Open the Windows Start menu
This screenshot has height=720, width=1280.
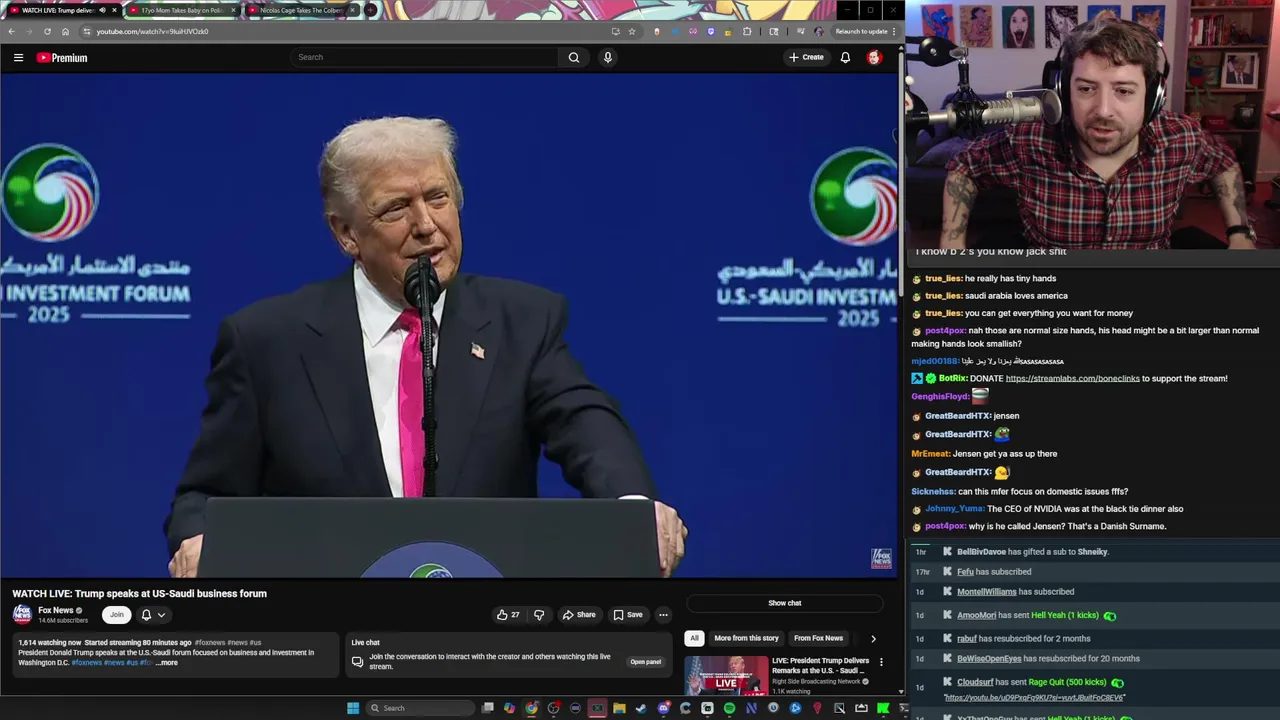[352, 708]
